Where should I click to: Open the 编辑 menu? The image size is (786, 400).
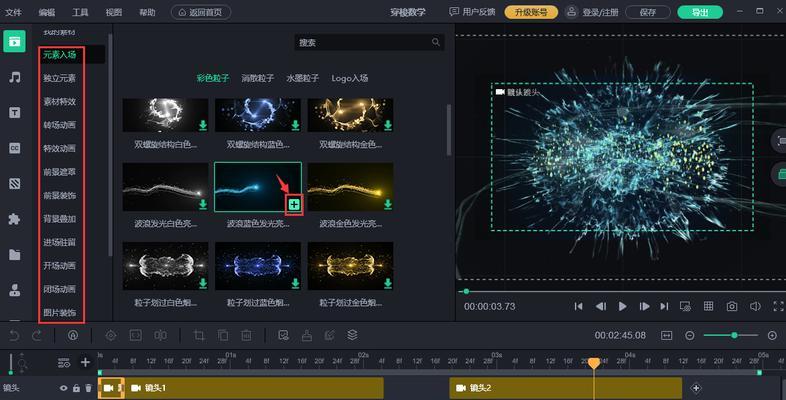pyautogui.click(x=47, y=12)
